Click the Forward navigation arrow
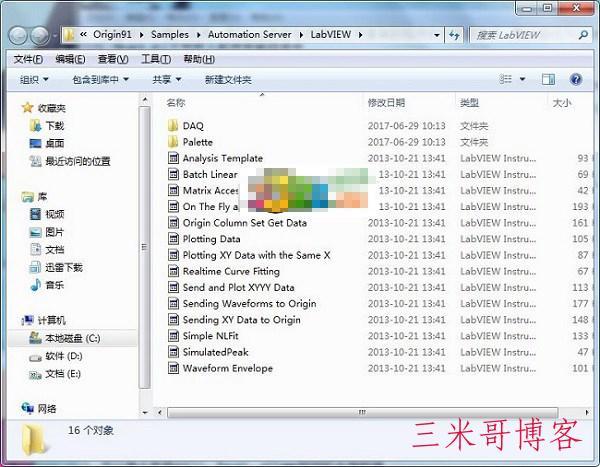Image resolution: width=600 pixels, height=467 pixels. point(40,36)
